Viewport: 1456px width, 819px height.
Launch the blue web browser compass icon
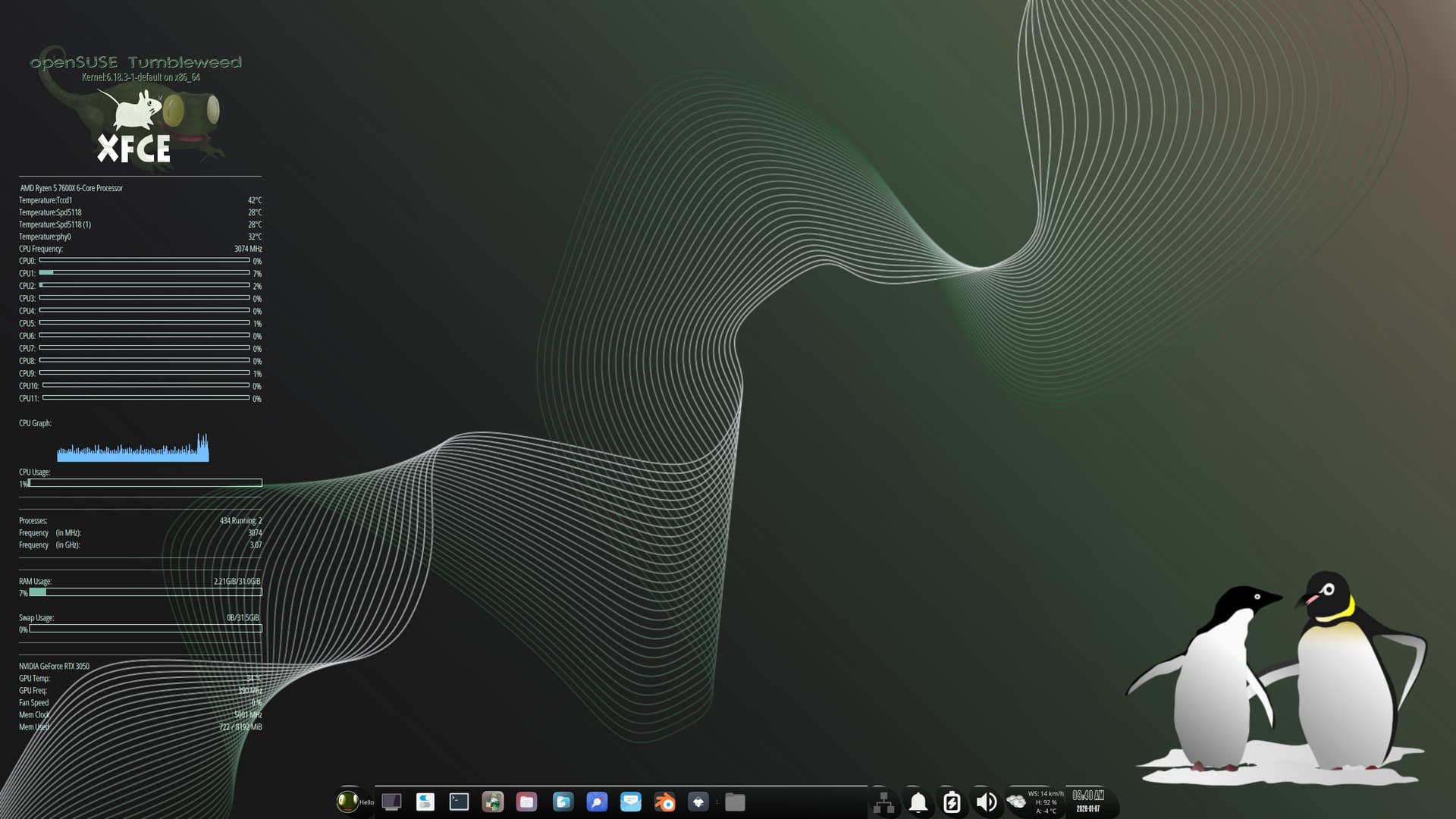tap(597, 802)
